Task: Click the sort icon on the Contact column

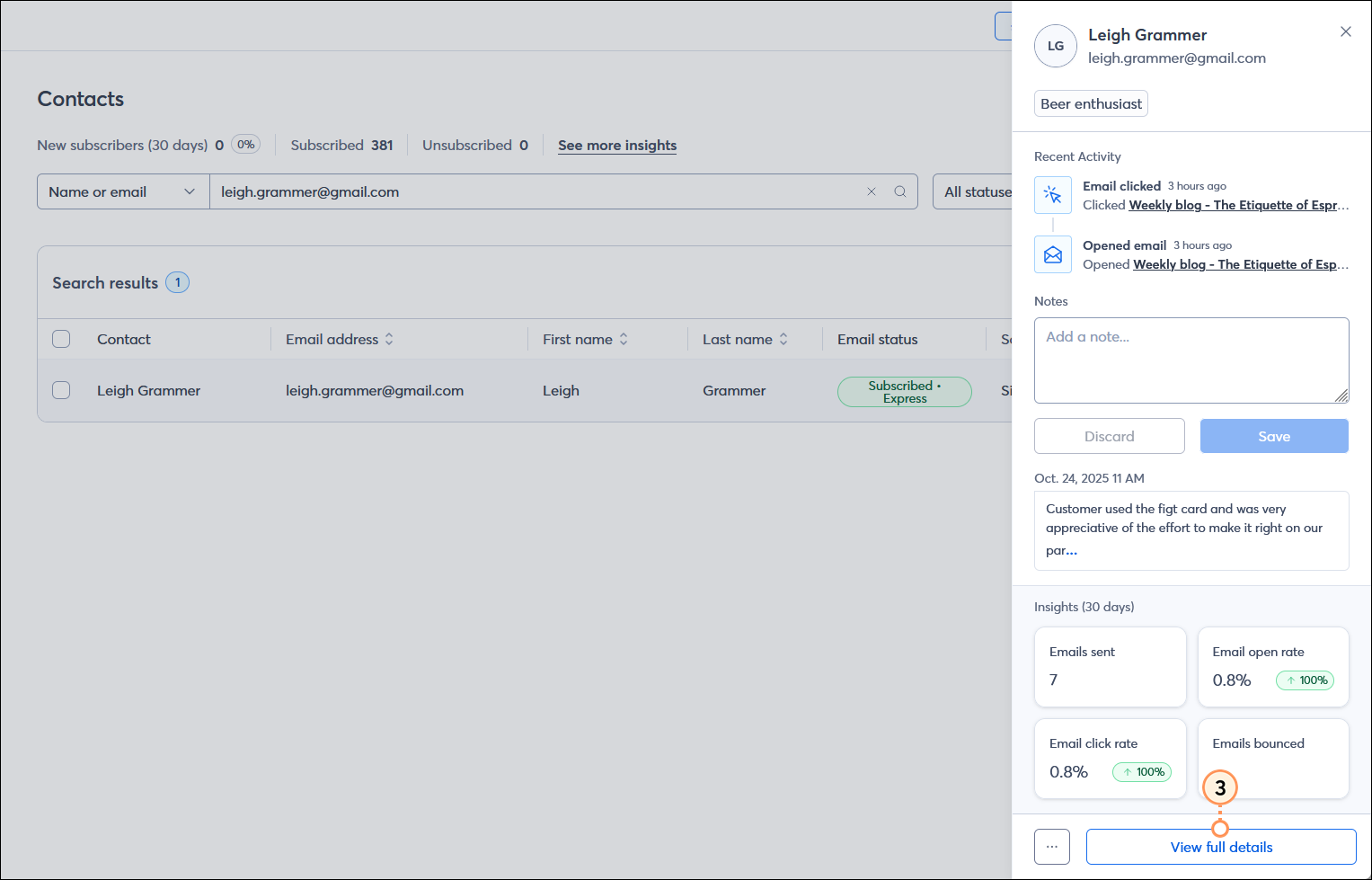Action: (123, 339)
